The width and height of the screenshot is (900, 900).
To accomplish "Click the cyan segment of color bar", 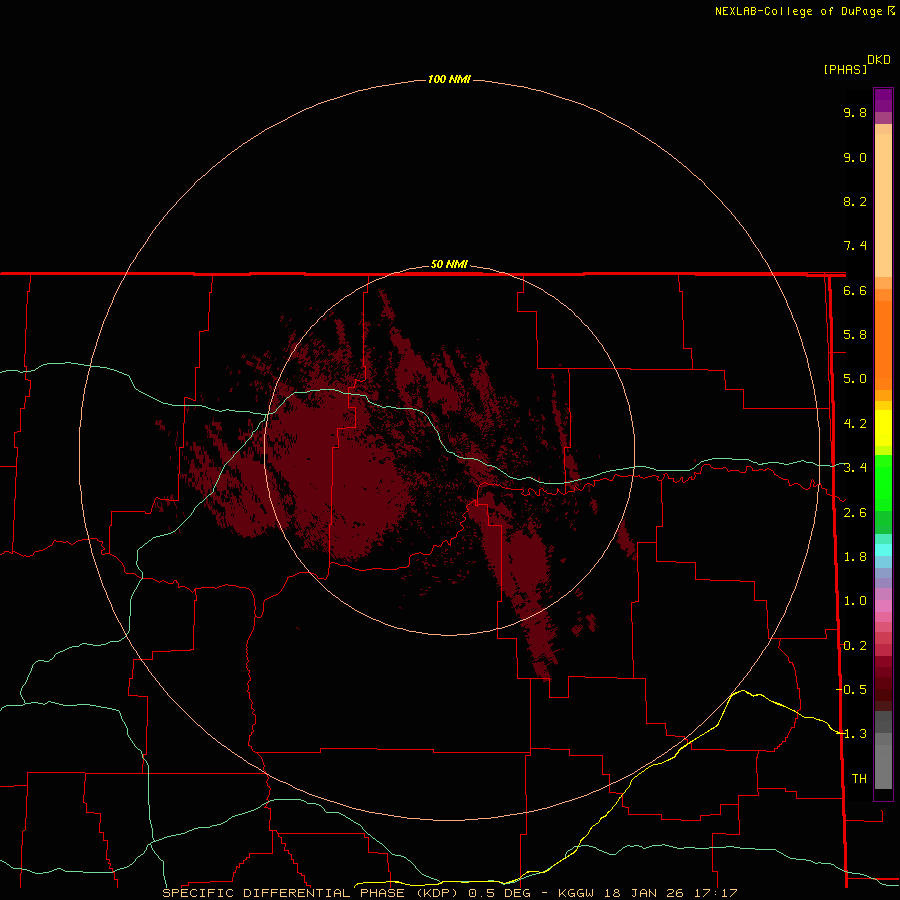I will [883, 550].
